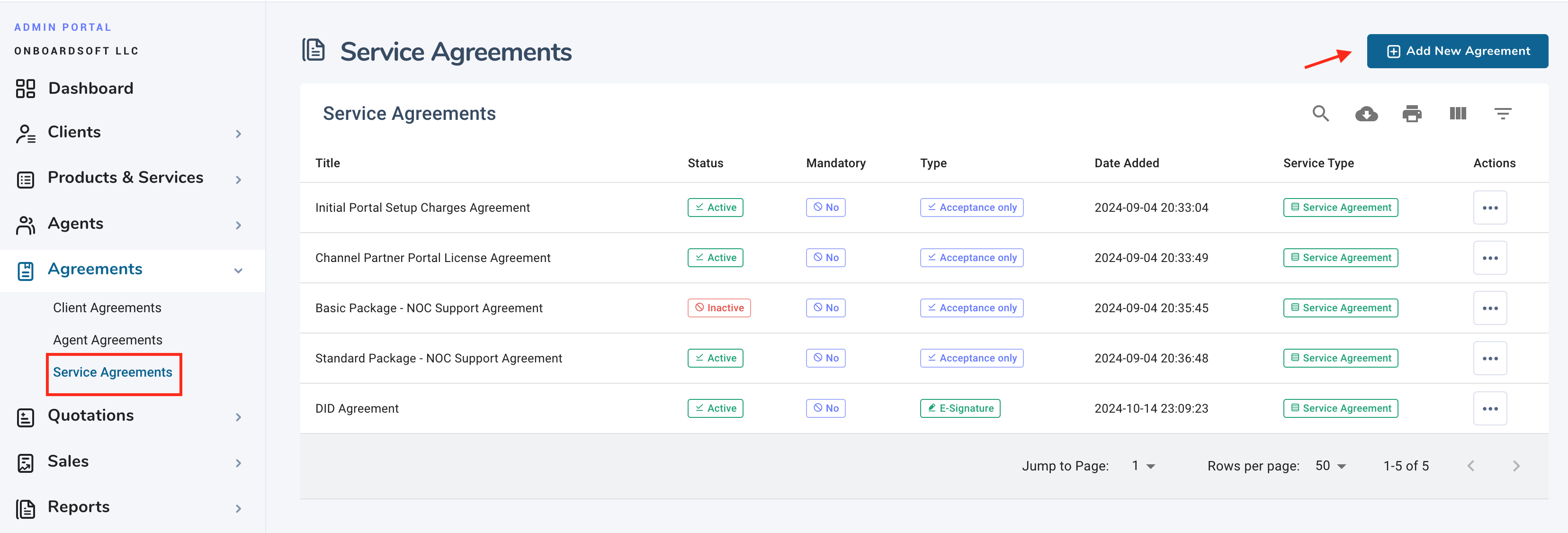Image resolution: width=1568 pixels, height=533 pixels.
Task: Open the Channel Partner Portal License Agreement title
Action: tap(433, 257)
